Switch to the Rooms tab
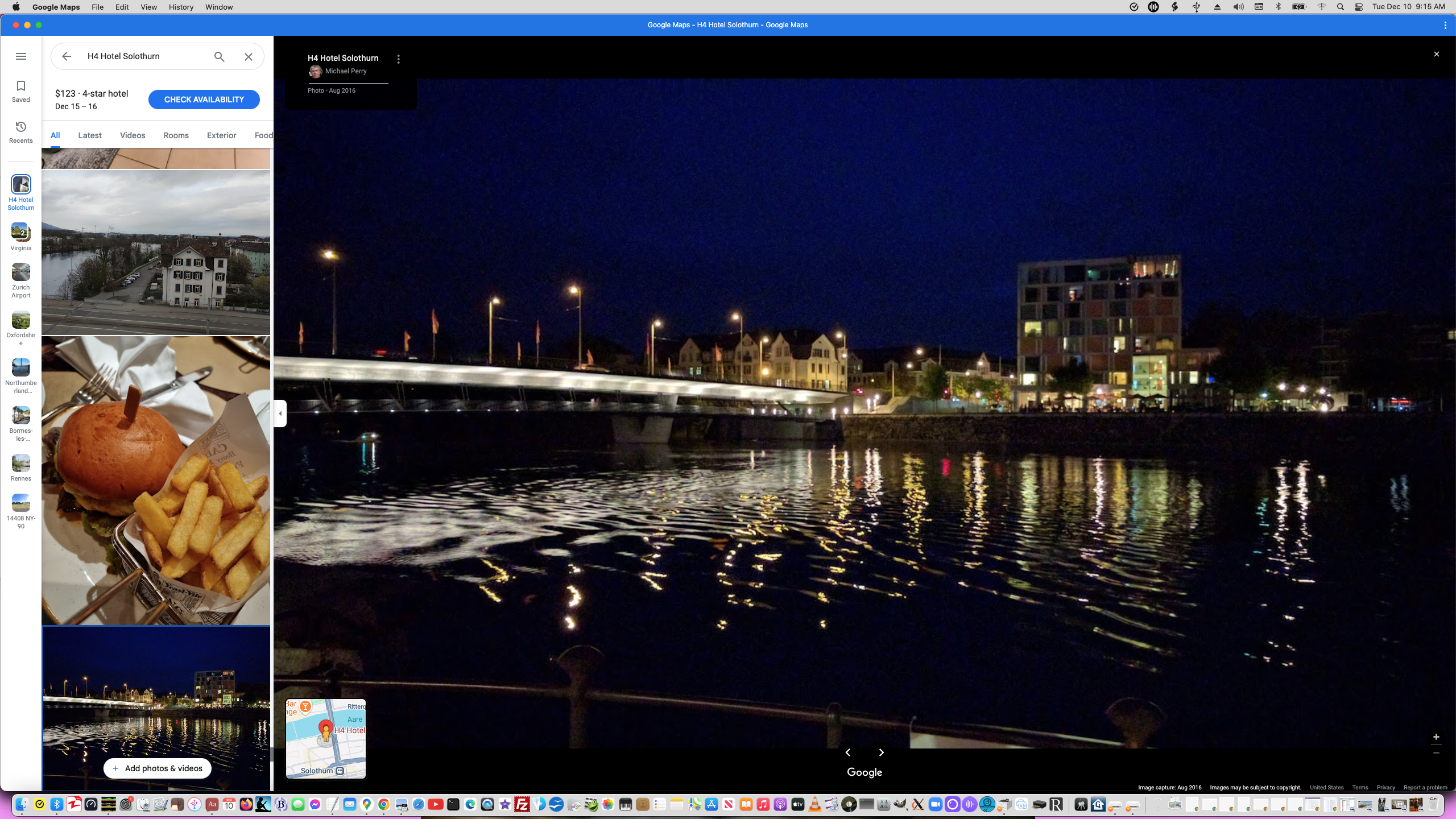Image resolution: width=1456 pixels, height=819 pixels. [x=176, y=135]
